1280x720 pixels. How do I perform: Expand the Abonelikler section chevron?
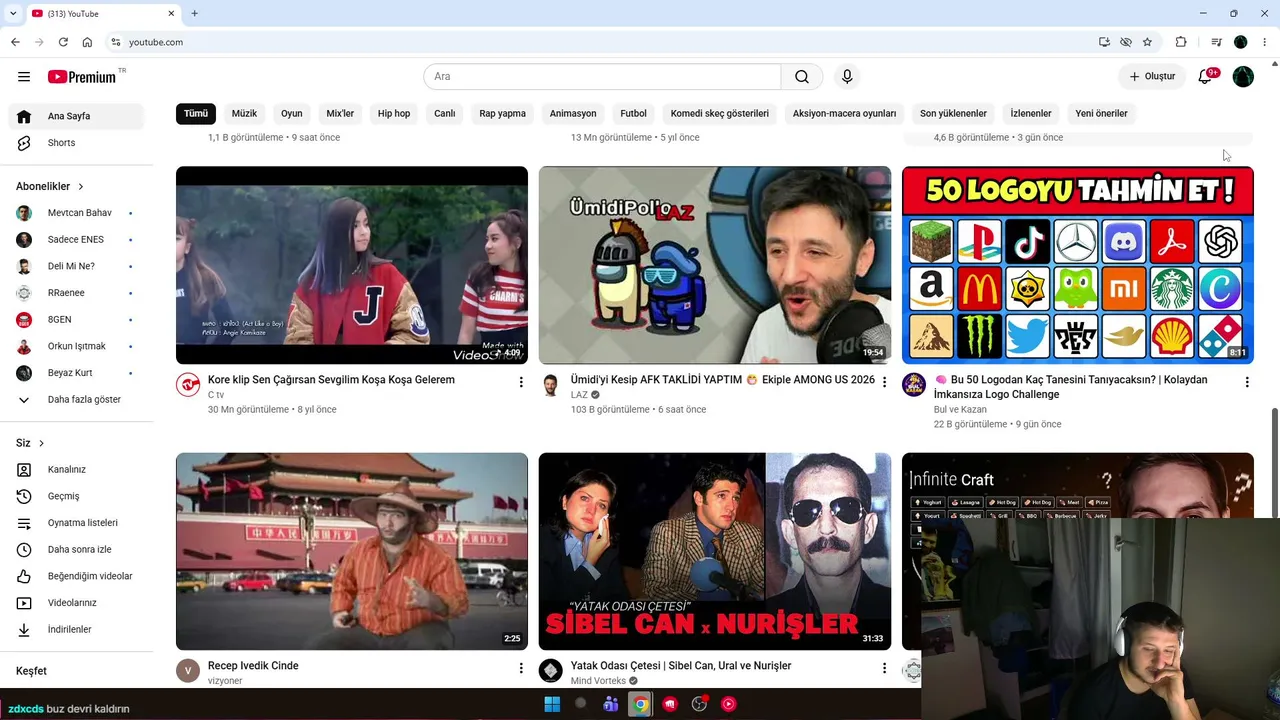(81, 187)
